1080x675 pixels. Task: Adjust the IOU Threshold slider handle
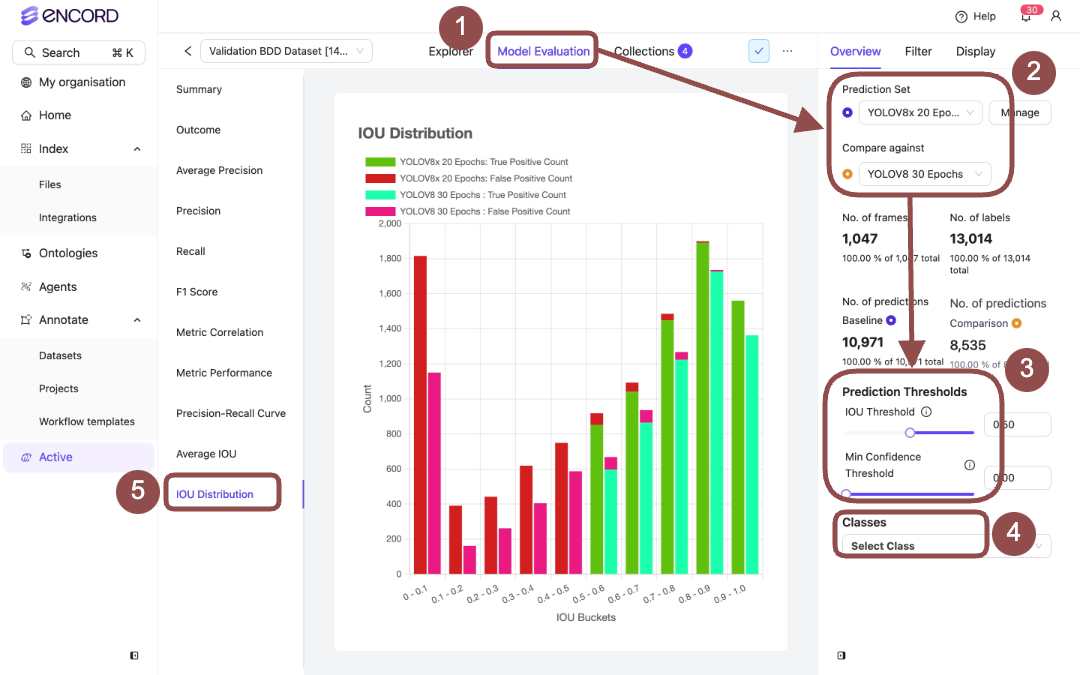point(910,433)
